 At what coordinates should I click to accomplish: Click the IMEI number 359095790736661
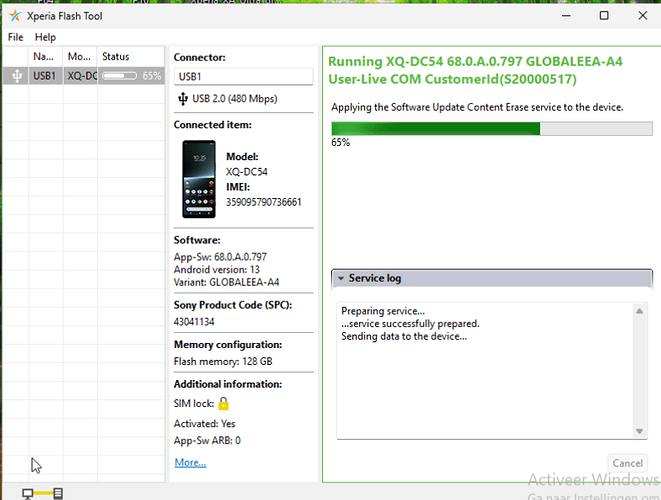click(x=263, y=202)
